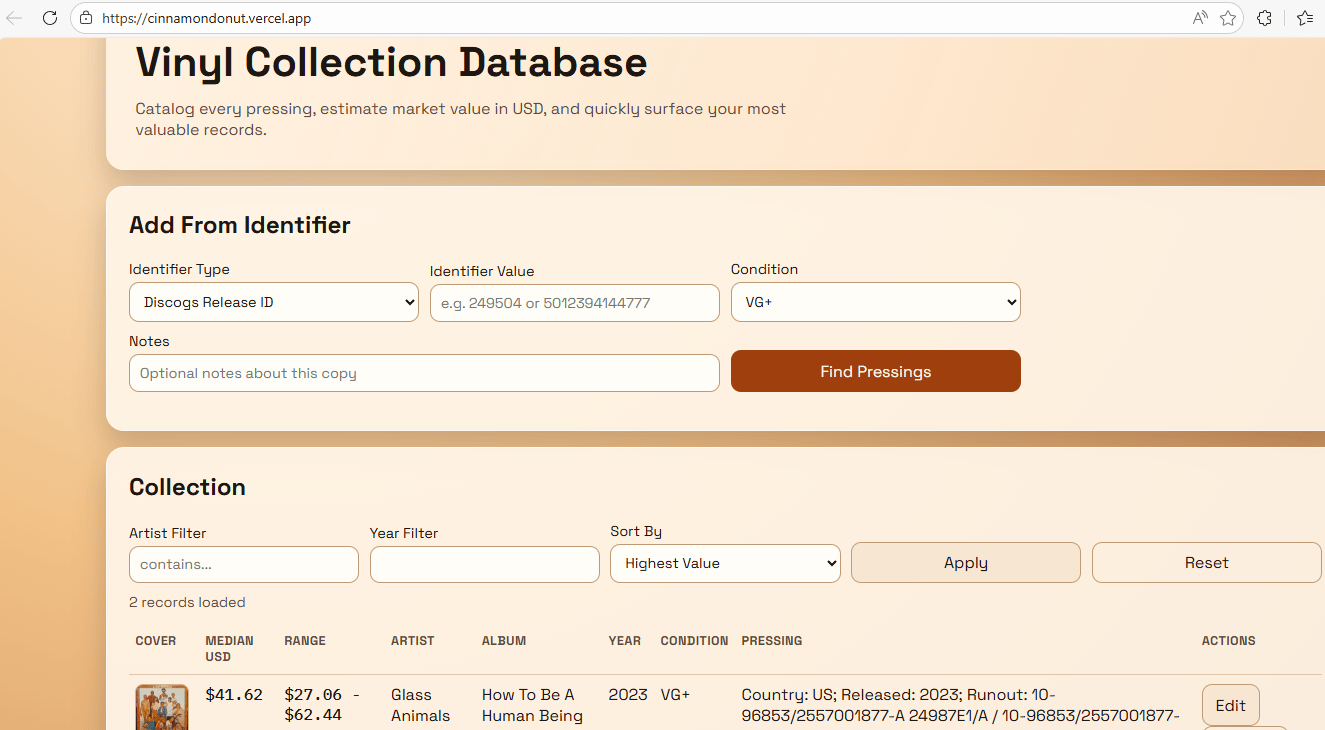Screen dimensions: 1325x730
Task: Click the RANGE column header
Action: click(305, 641)
